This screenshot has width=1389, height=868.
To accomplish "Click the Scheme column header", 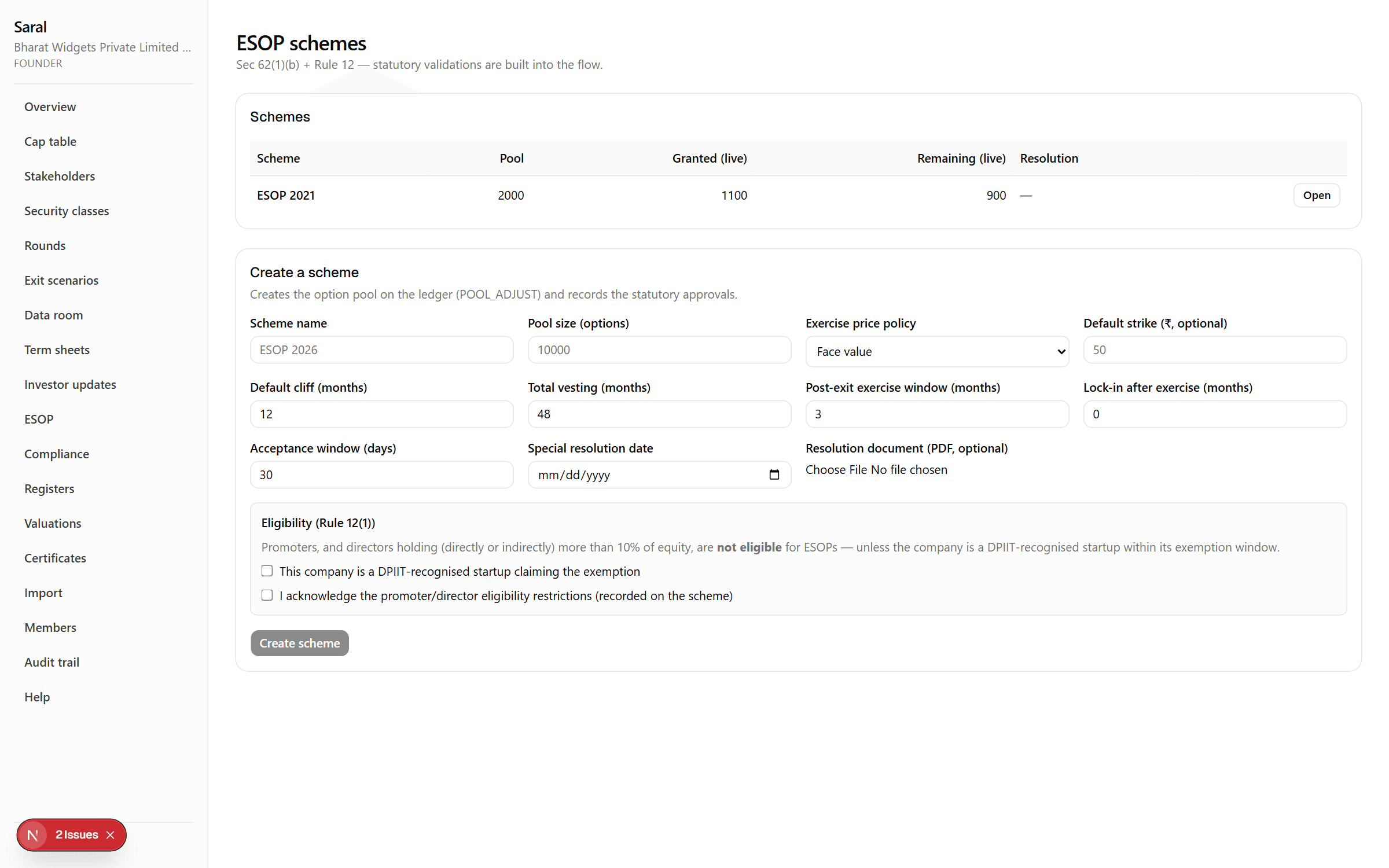I will [x=278, y=158].
